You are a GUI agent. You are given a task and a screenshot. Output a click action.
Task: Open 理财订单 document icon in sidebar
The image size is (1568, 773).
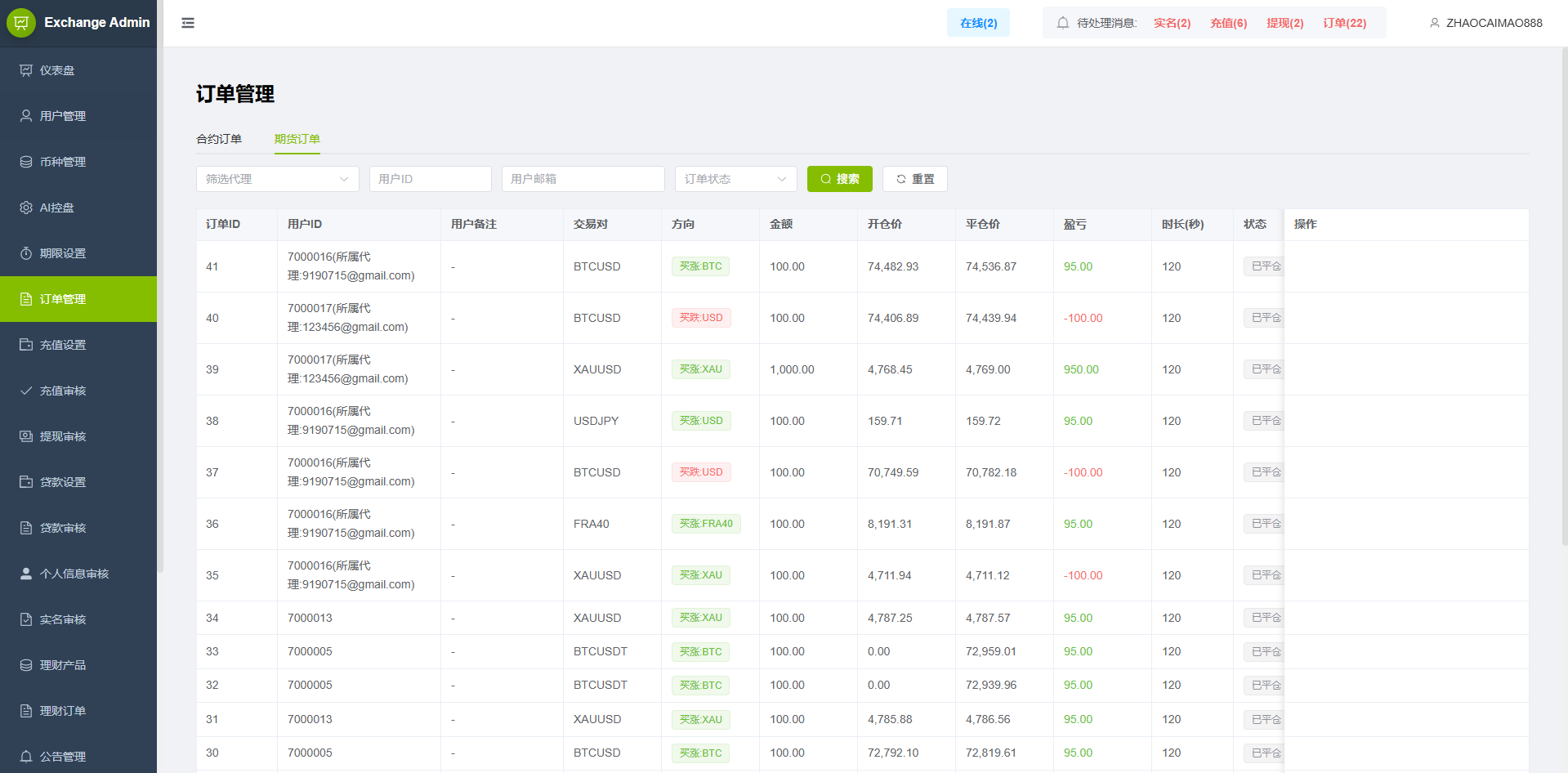click(26, 711)
